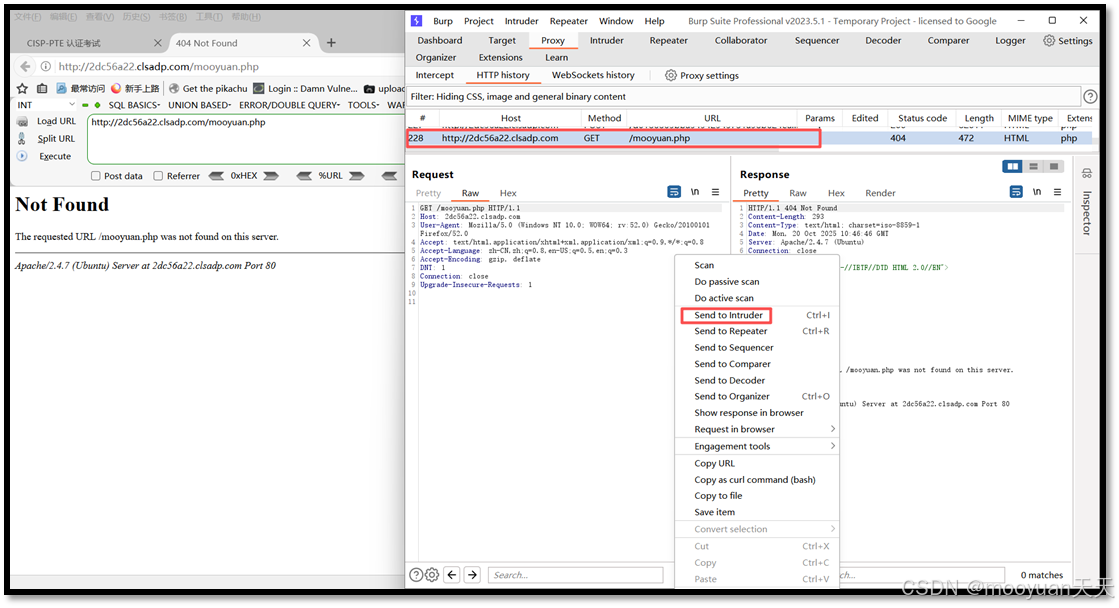Image resolution: width=1119 pixels, height=608 pixels.
Task: Select side-by-side layout icon
Action: [x=1012, y=166]
